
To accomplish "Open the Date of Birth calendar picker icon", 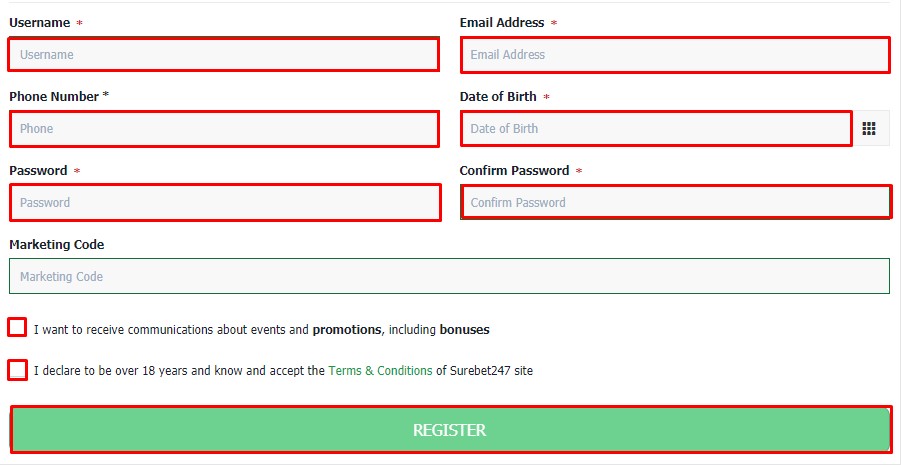I will (x=869, y=129).
